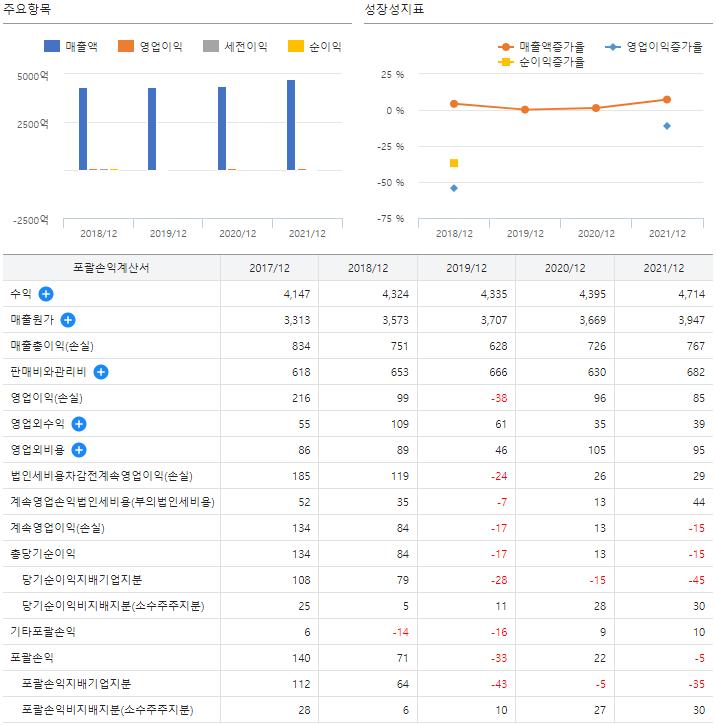The width and height of the screenshot is (716, 725).
Task: Toggle 영업이익 orange legend swatch
Action: [x=126, y=46]
